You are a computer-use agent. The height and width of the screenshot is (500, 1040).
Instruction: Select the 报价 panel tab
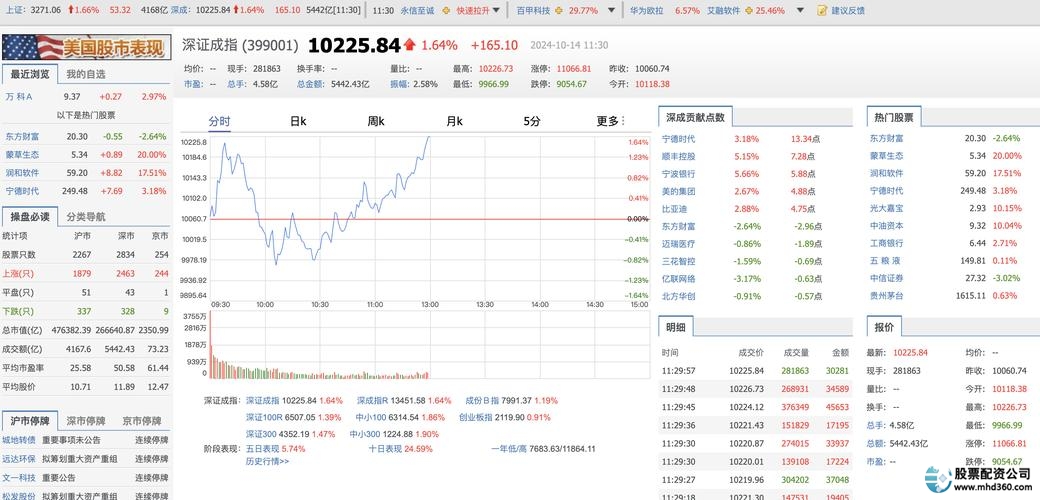tap(884, 327)
